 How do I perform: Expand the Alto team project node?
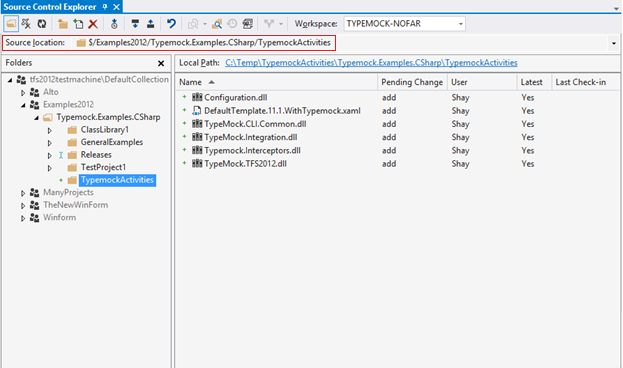coord(23,93)
